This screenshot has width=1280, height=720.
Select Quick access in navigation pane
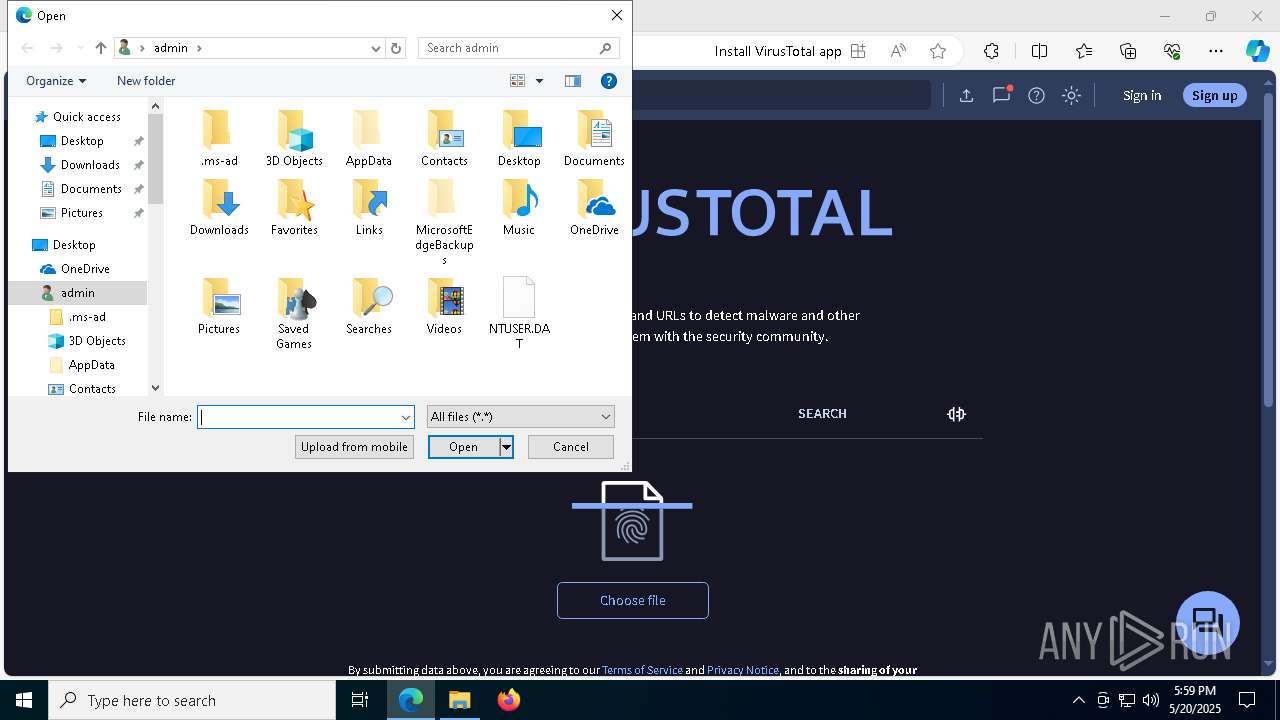(x=86, y=117)
